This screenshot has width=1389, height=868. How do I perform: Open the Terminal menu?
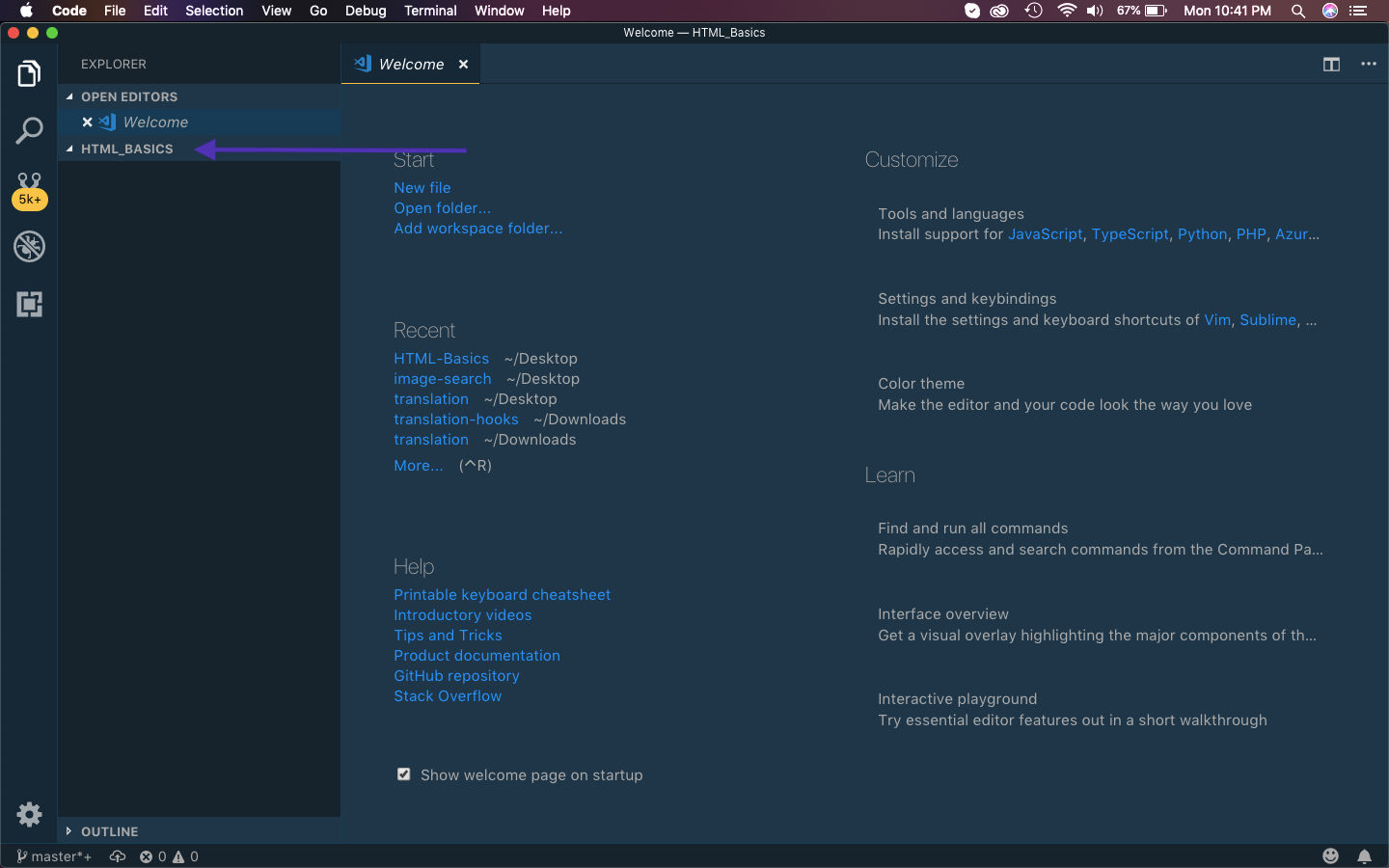click(430, 11)
